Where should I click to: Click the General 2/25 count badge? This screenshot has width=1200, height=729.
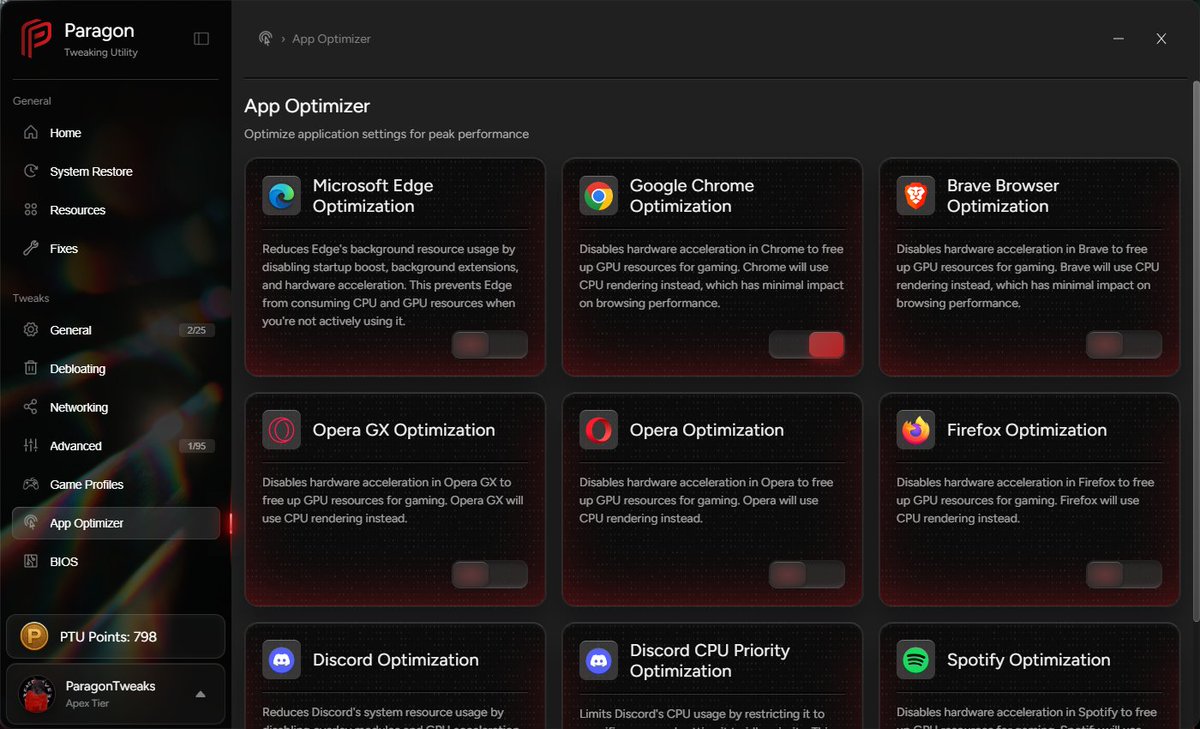point(196,330)
